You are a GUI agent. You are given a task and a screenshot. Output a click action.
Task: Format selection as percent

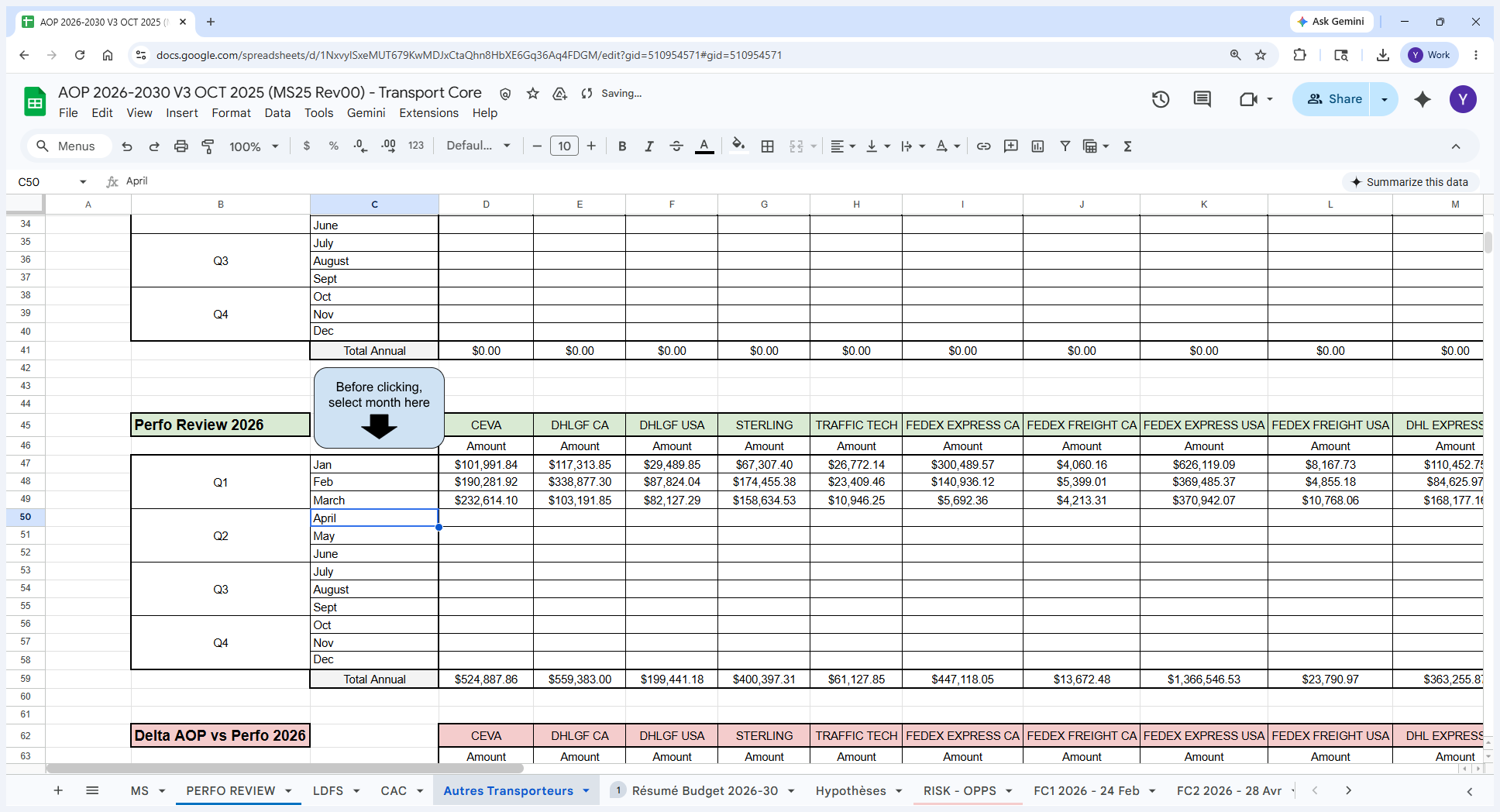point(334,146)
